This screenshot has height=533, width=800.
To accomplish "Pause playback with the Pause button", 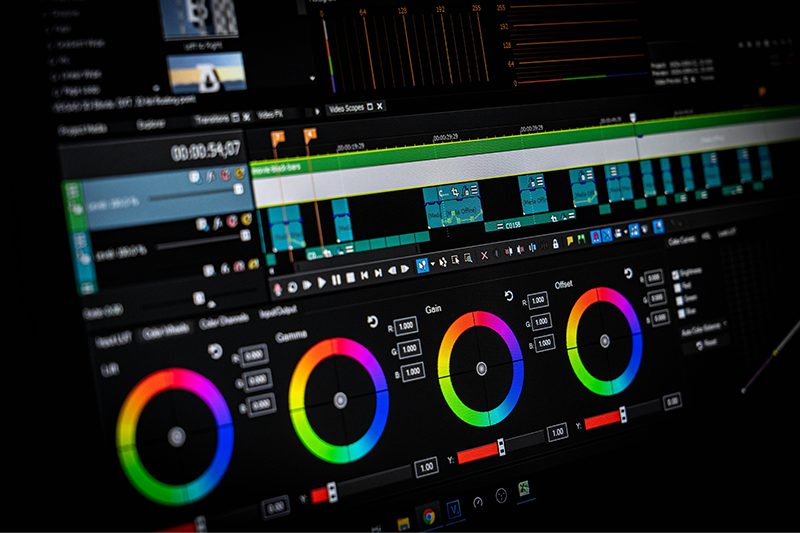I will pyautogui.click(x=336, y=280).
